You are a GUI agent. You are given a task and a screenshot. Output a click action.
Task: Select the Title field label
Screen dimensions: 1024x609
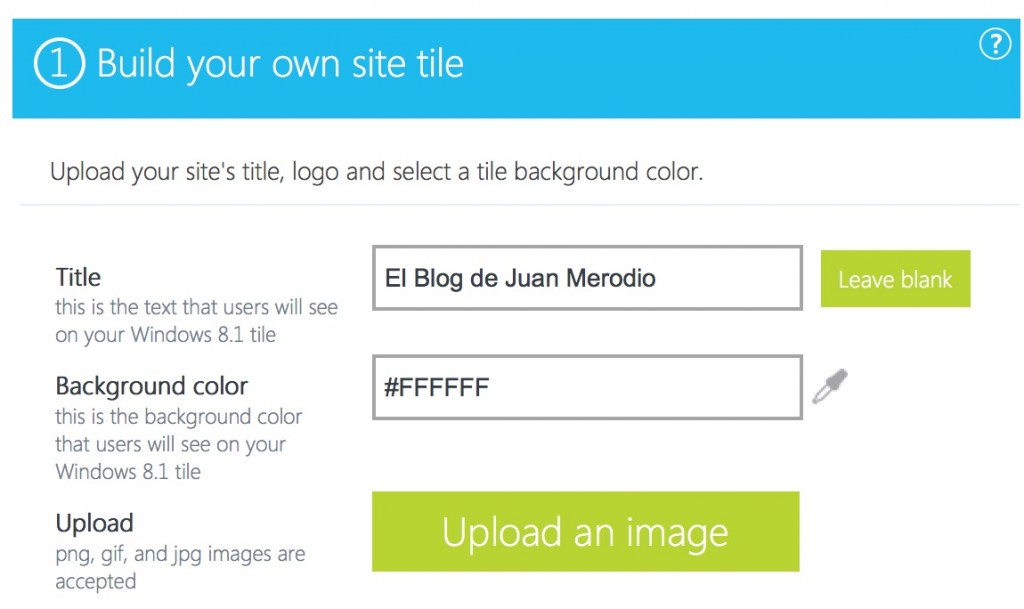[x=78, y=277]
